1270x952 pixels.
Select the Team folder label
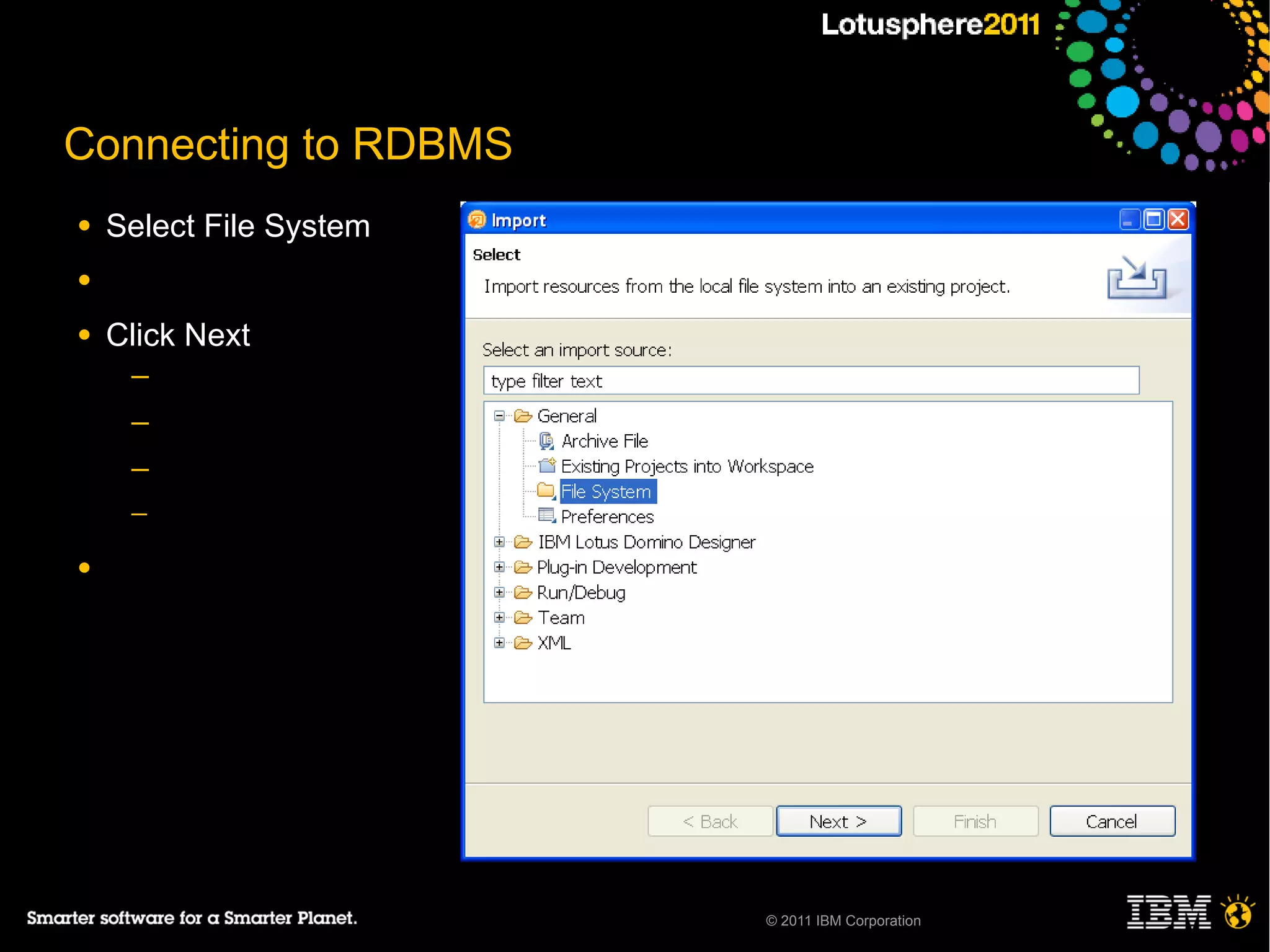coord(561,618)
